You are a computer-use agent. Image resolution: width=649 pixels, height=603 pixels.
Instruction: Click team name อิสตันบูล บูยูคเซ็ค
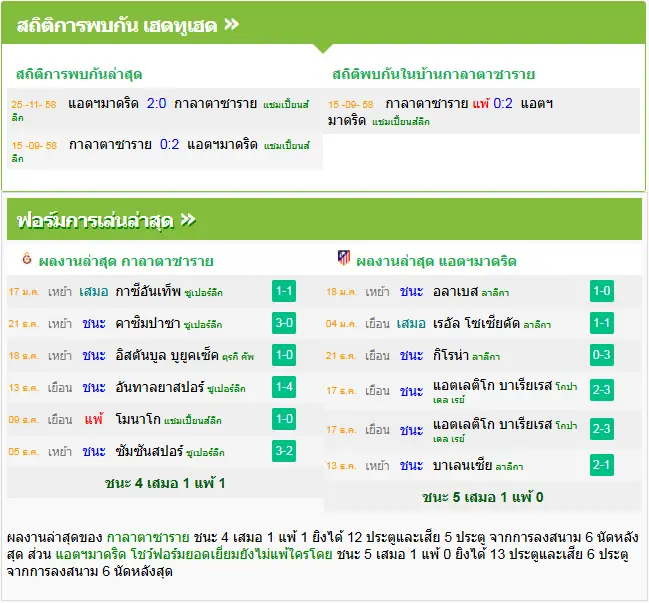[x=167, y=356]
